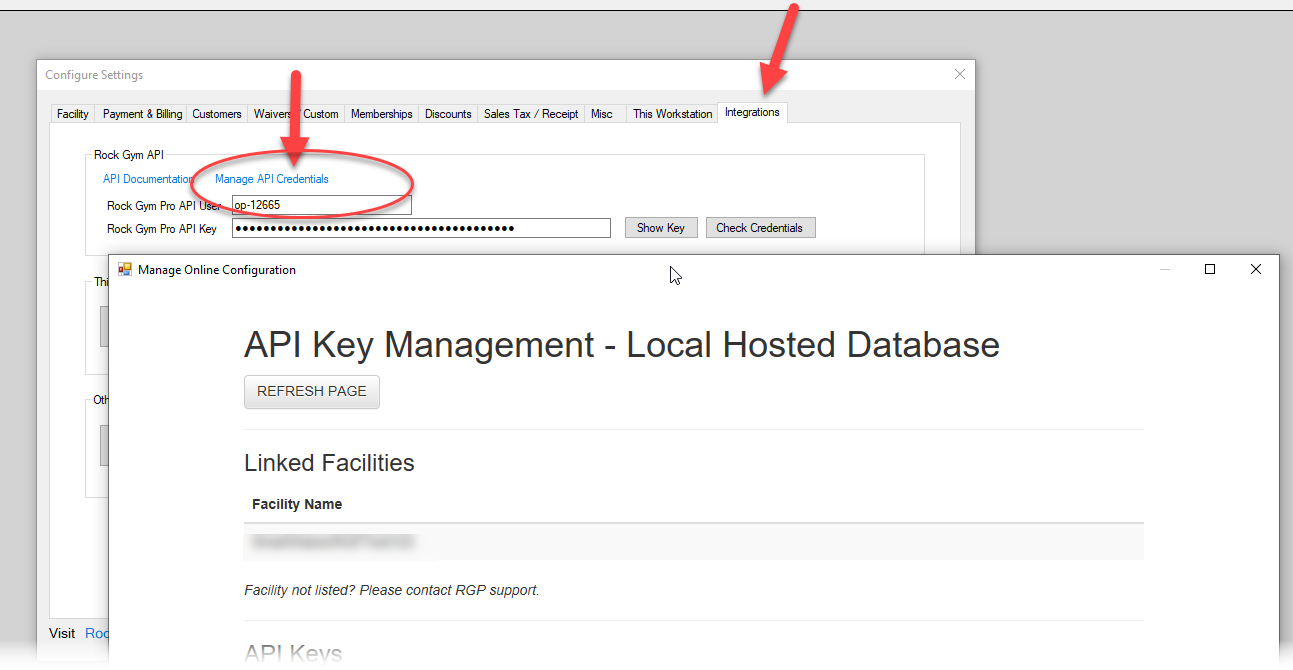Open the API Documentation link
Image resolution: width=1293 pixels, height=670 pixels.
pos(148,179)
